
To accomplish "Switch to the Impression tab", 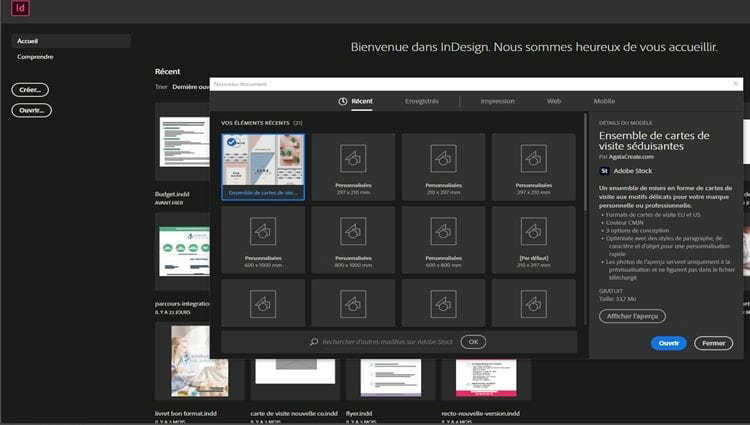I will point(497,101).
